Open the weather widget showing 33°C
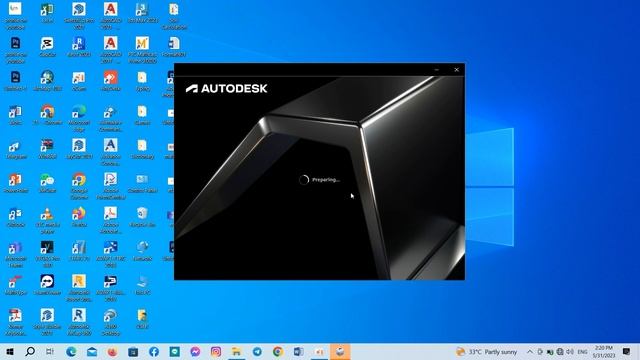The height and width of the screenshot is (360, 640). pos(486,351)
